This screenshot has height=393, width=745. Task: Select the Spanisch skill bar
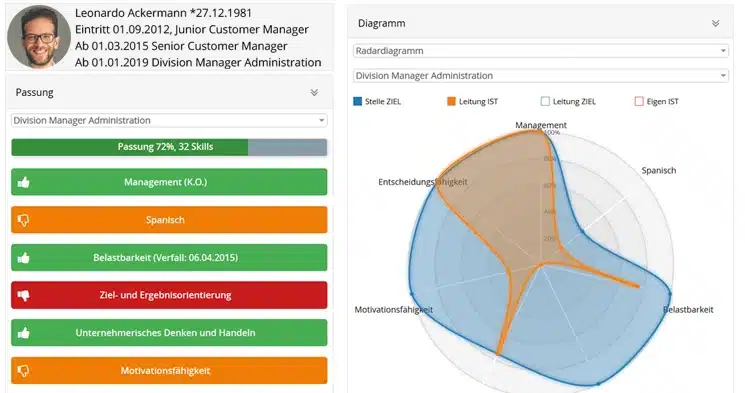point(169,220)
